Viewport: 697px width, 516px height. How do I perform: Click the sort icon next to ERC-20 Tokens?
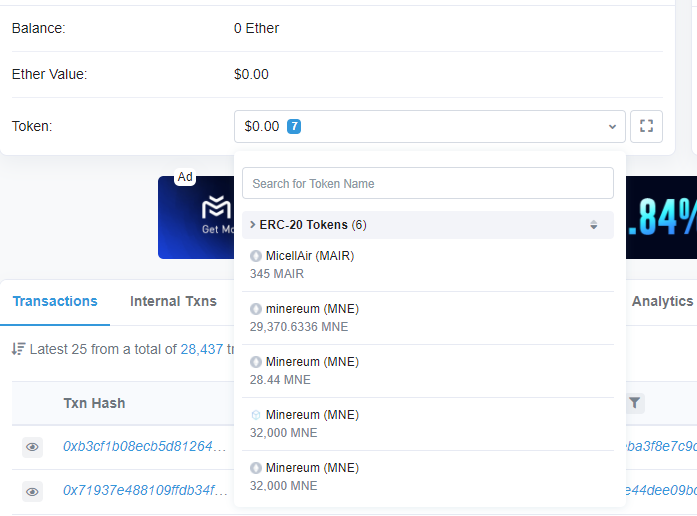(x=593, y=225)
